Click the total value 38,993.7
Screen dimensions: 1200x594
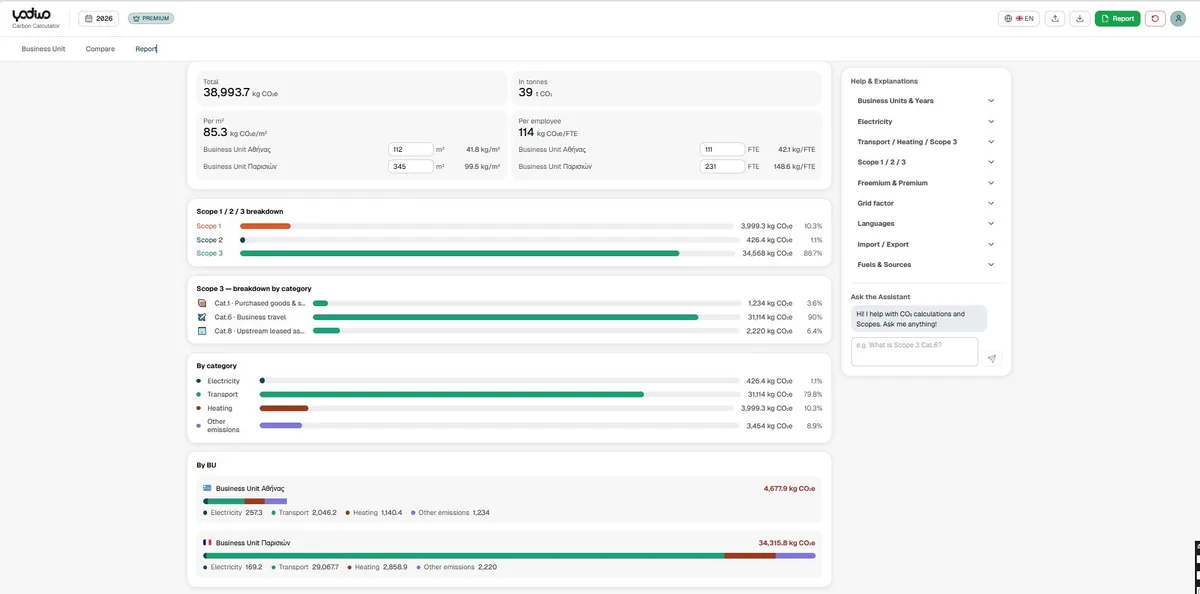click(x=227, y=92)
